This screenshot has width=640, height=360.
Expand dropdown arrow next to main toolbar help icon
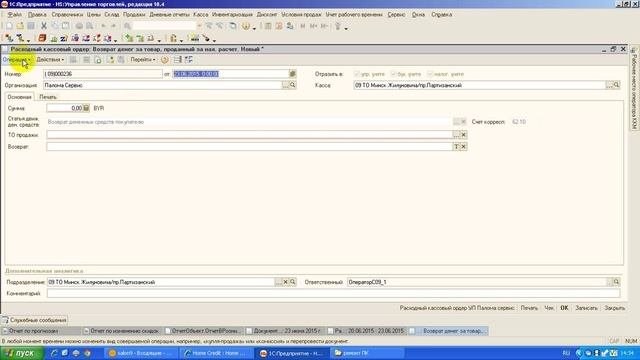tap(254, 28)
